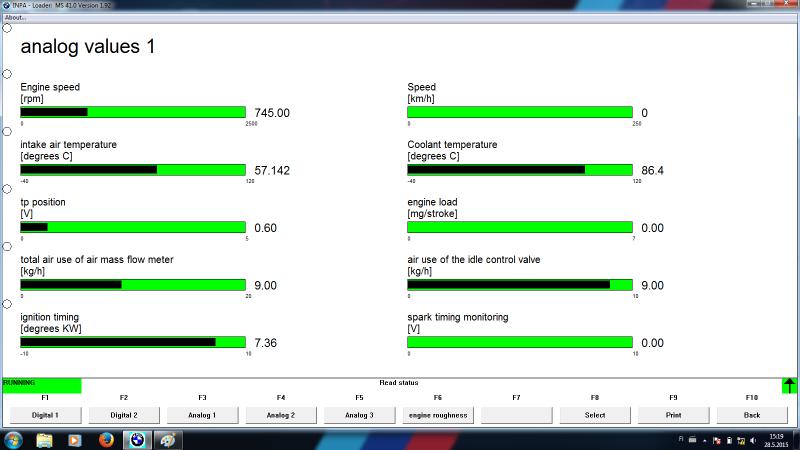Click the Engine speed rpm bar
Viewport: 800px width, 450px height.
[133, 112]
